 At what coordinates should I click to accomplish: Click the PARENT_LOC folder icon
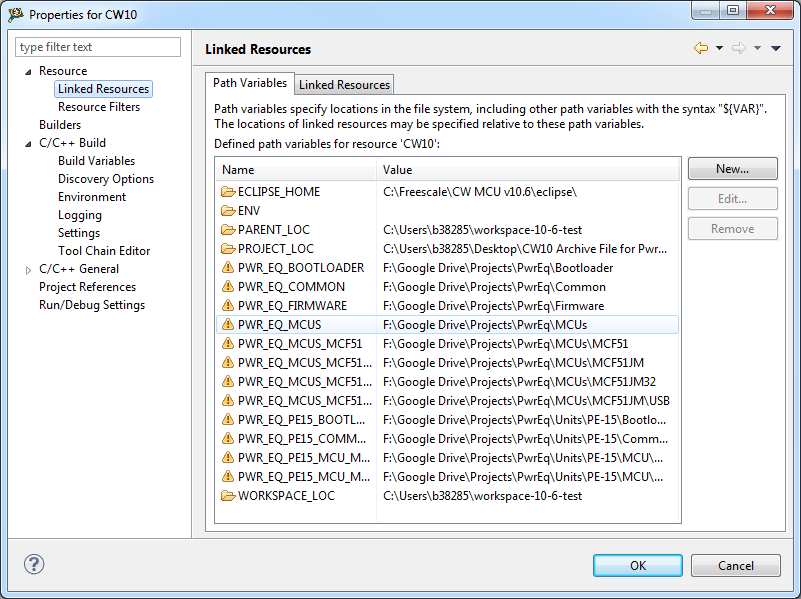227,230
